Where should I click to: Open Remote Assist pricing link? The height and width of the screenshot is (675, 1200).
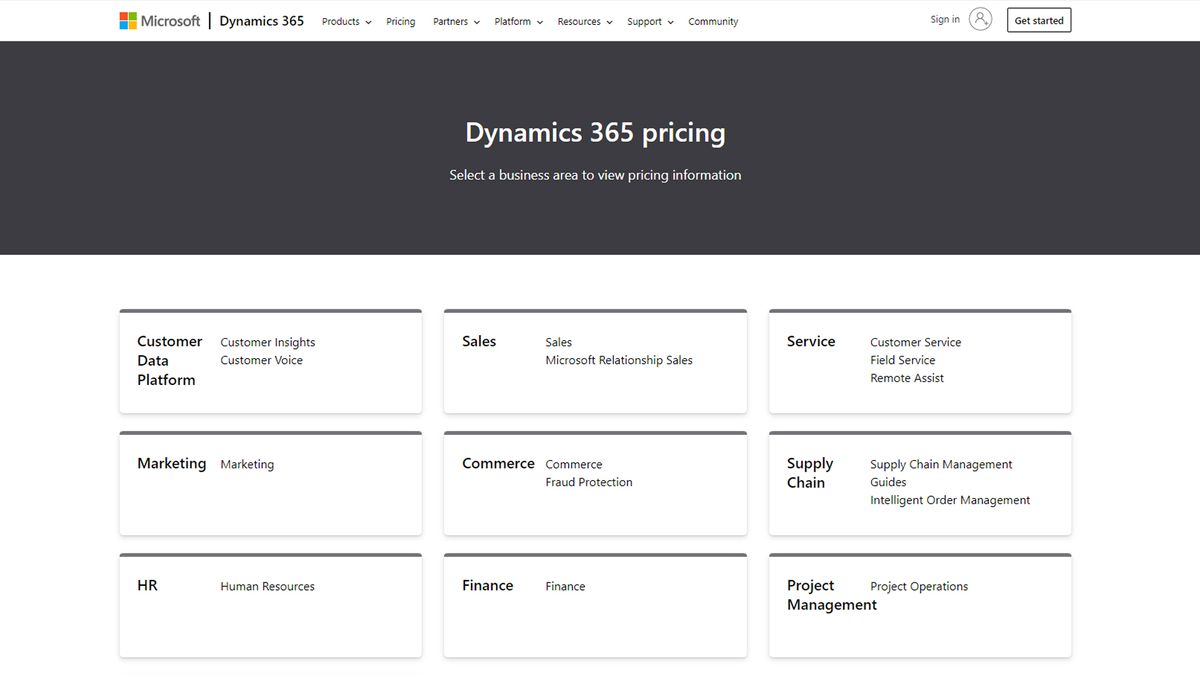coord(907,378)
